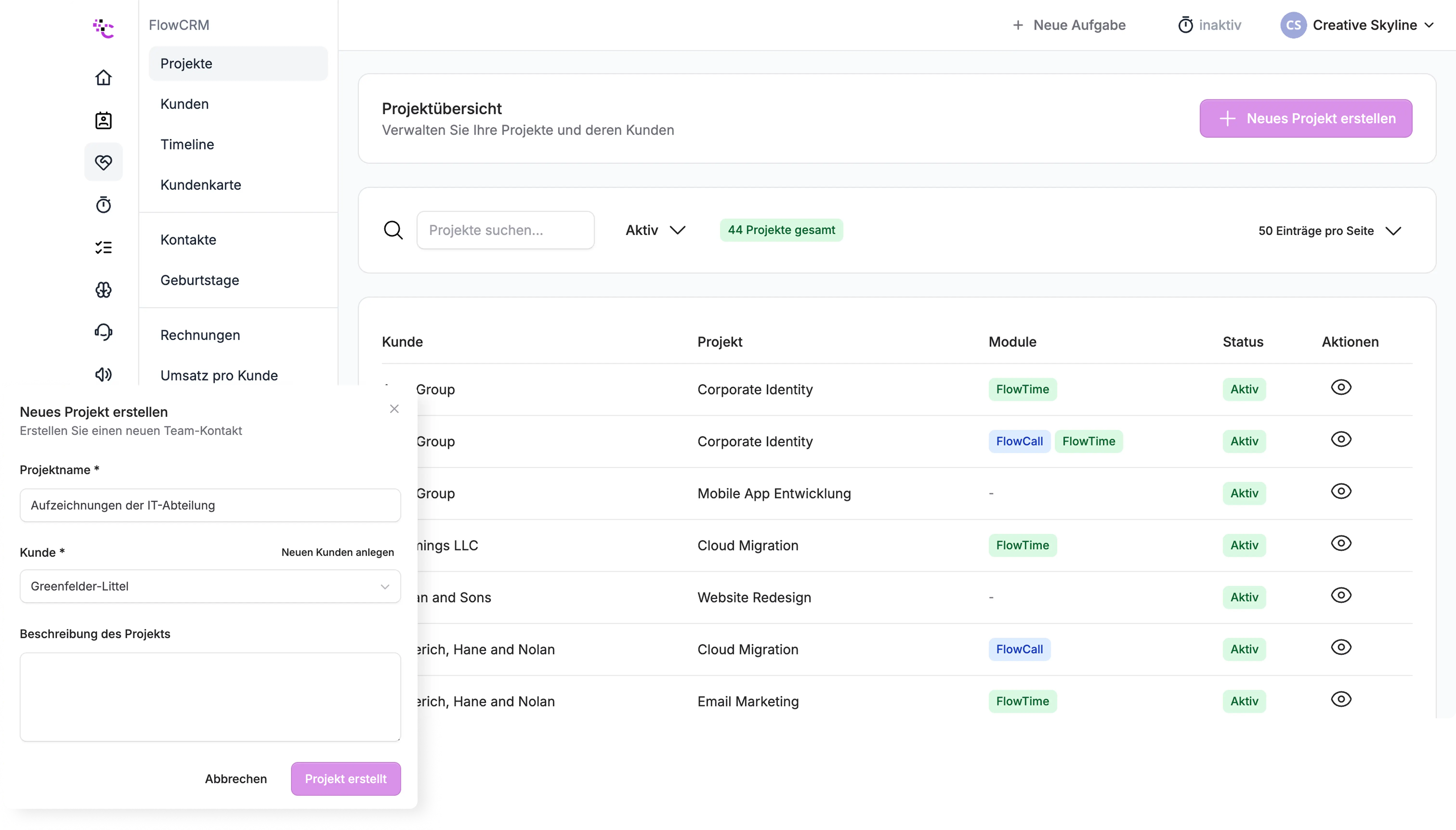Open the contact card icon in the sidebar
1456x830 pixels.
click(x=103, y=120)
